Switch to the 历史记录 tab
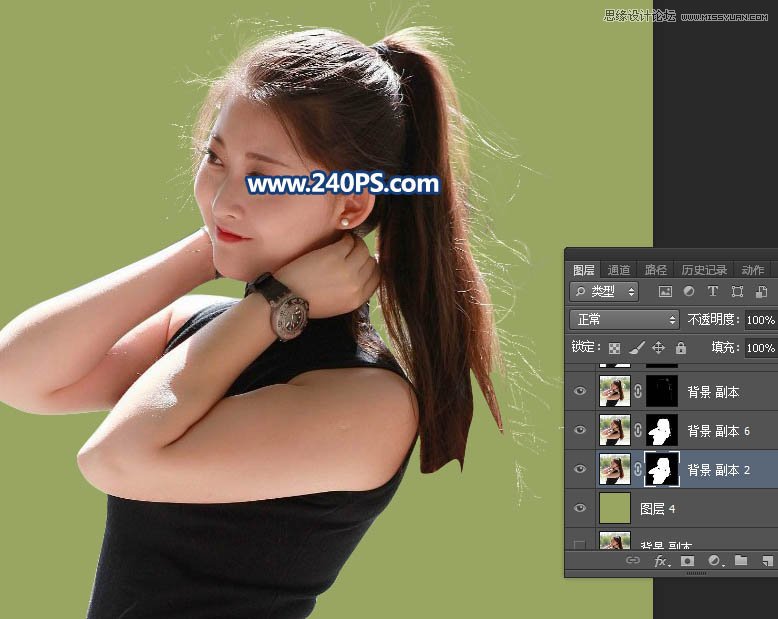Screen dimensions: 778x619 [704, 270]
